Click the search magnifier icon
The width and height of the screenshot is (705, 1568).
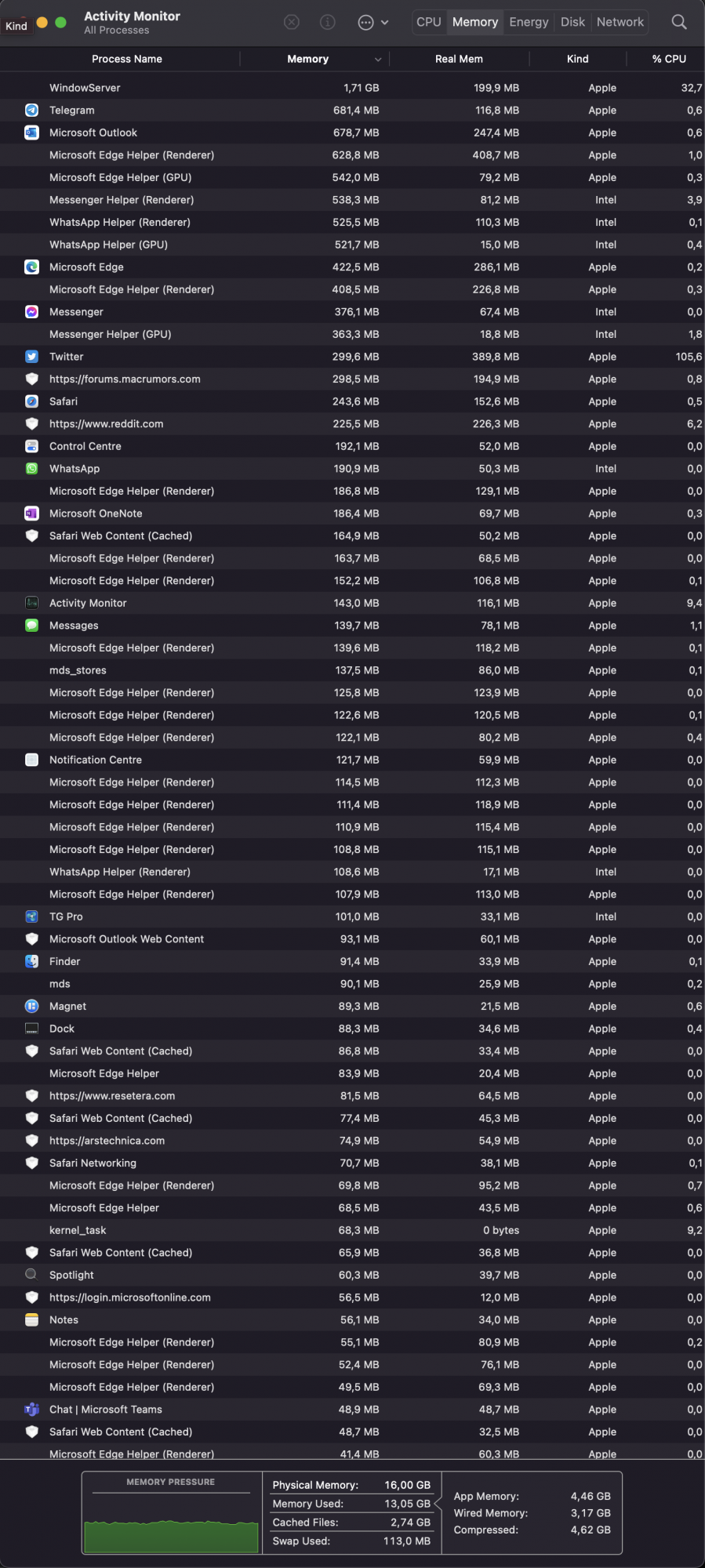(x=679, y=22)
